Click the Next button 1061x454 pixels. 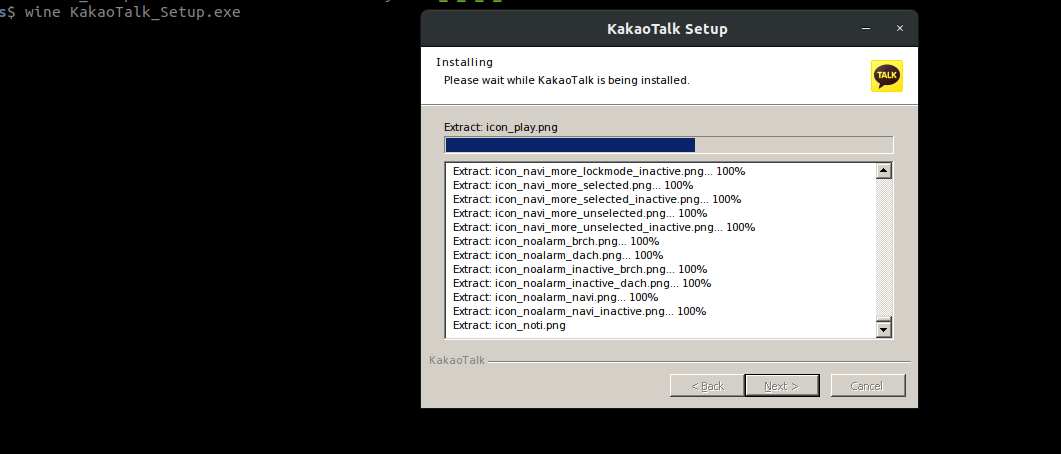781,385
